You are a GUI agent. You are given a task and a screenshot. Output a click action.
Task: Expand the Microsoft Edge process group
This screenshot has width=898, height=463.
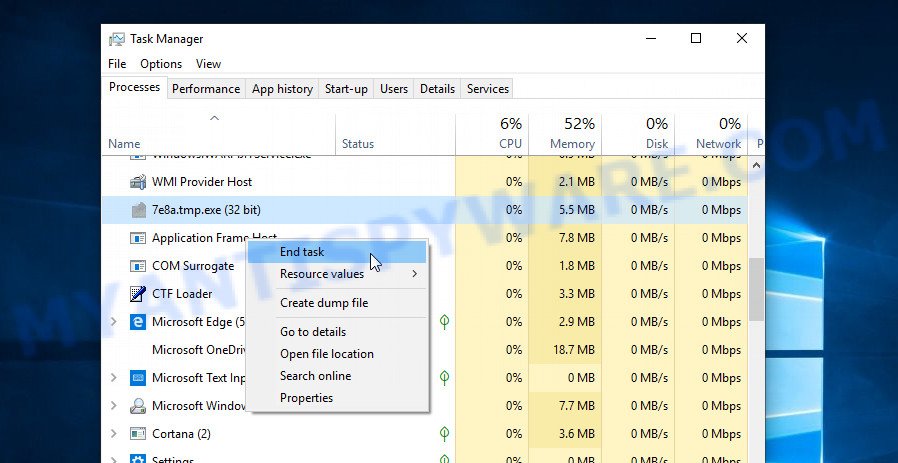pos(113,322)
